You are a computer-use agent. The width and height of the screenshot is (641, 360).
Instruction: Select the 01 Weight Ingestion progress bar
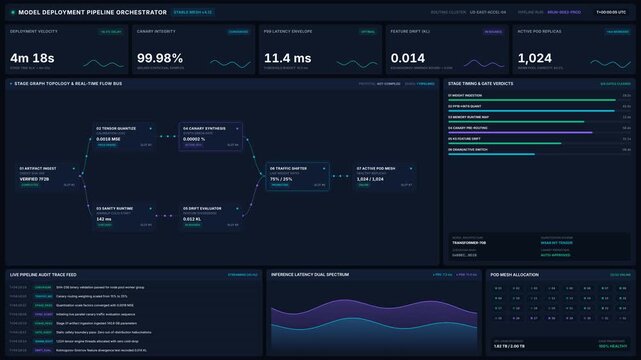[x=540, y=100]
